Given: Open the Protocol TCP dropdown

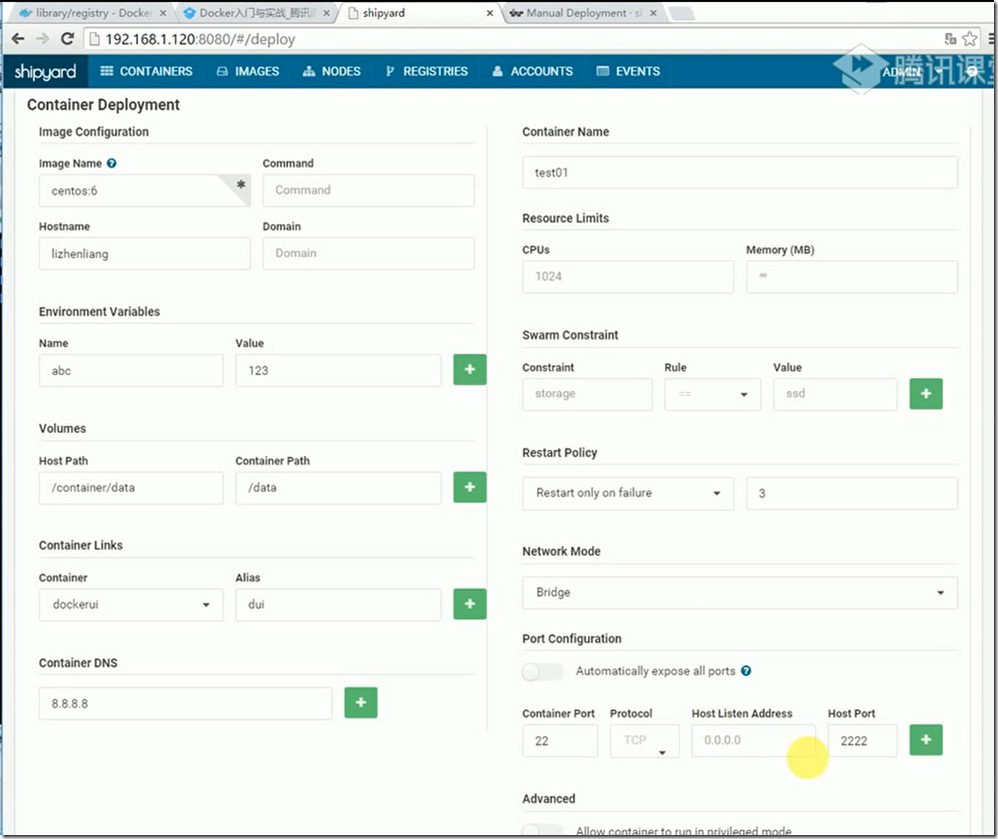Looking at the screenshot, I should click(645, 741).
